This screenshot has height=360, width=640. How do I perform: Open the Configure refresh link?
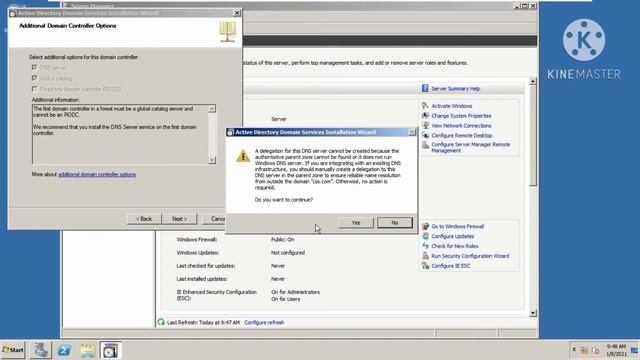pos(264,322)
